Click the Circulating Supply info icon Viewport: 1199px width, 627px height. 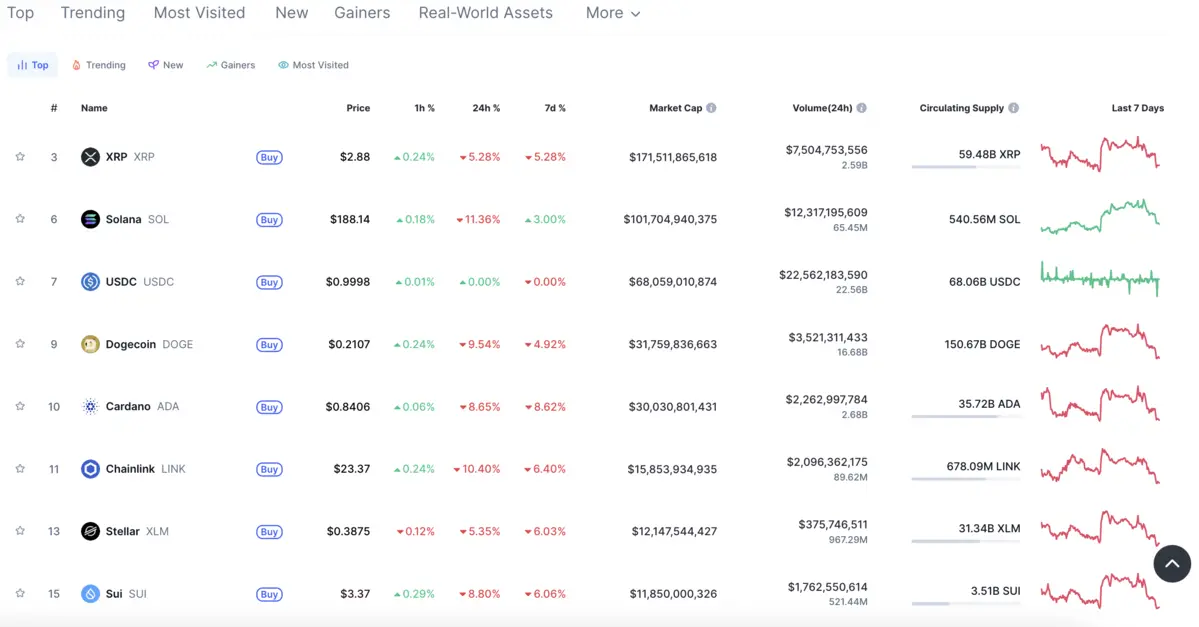pos(1013,108)
